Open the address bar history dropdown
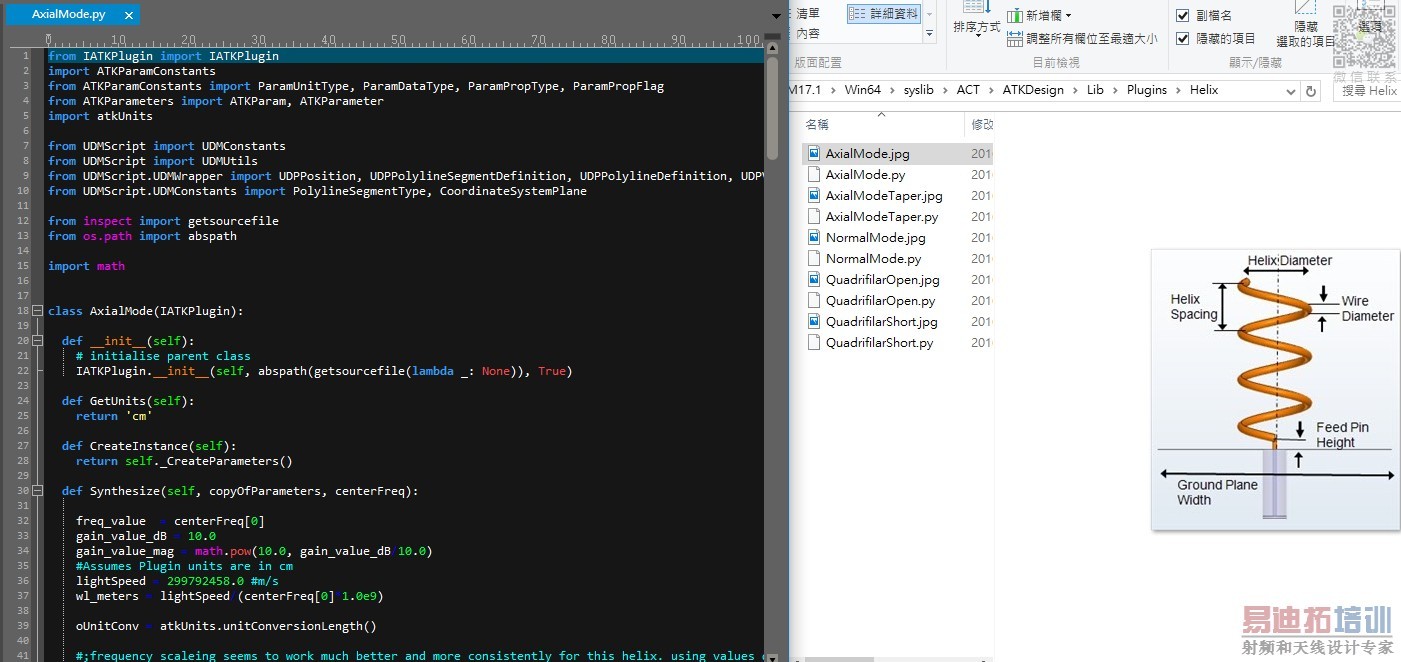This screenshot has height=662, width=1401. coord(1290,90)
